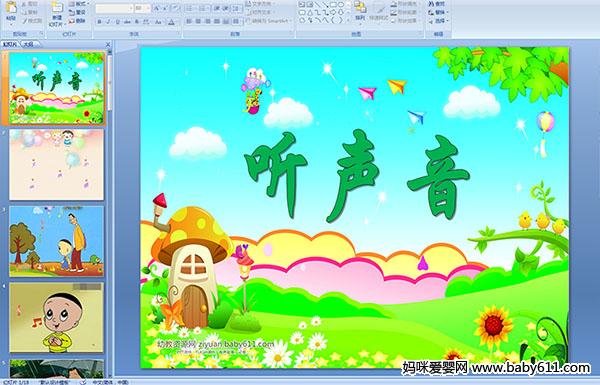Screen dimensions: 600x385
Task: Select the left brace shape
Action: coord(334,20)
